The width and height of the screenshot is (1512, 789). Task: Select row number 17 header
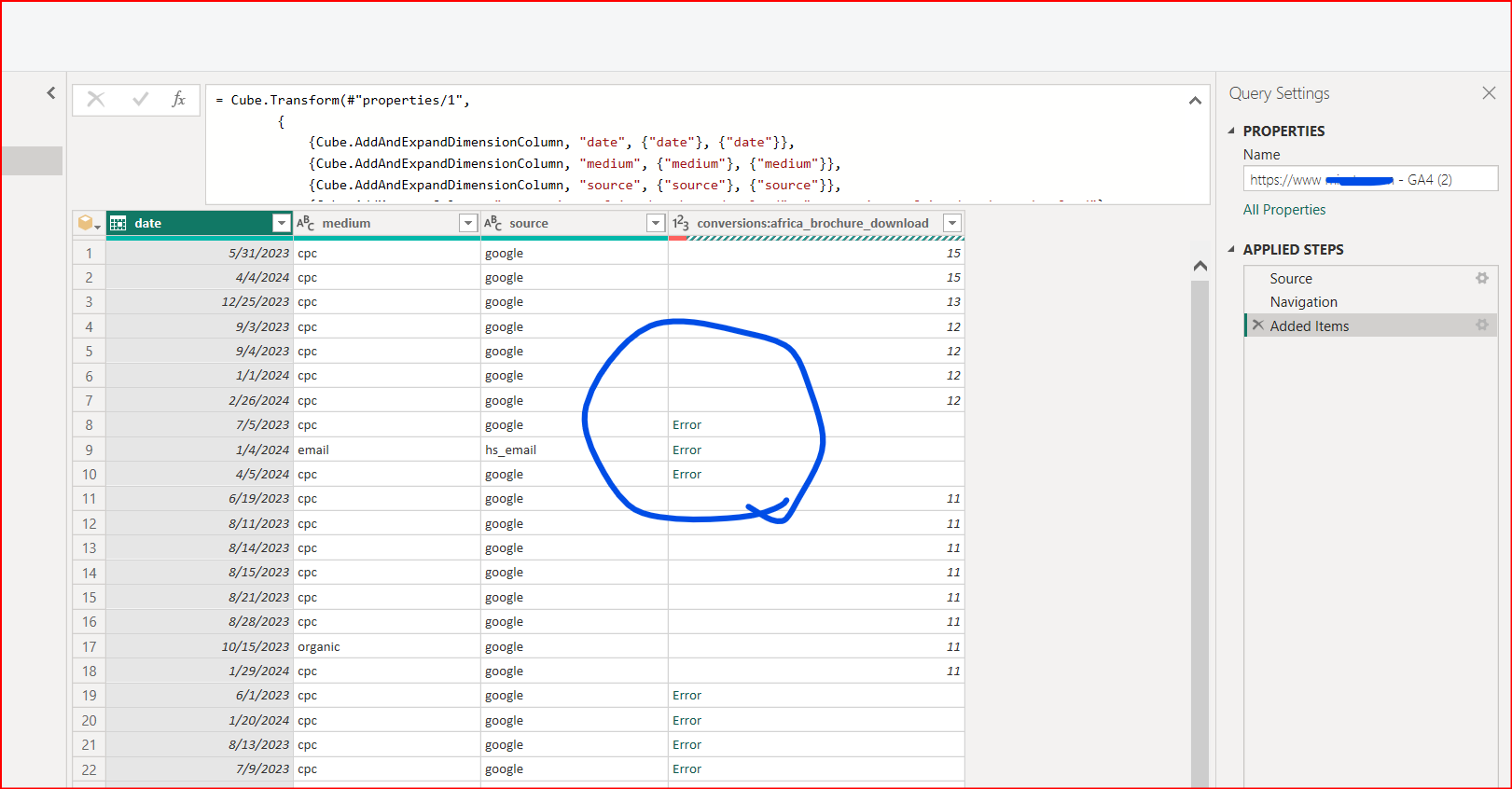click(x=90, y=646)
